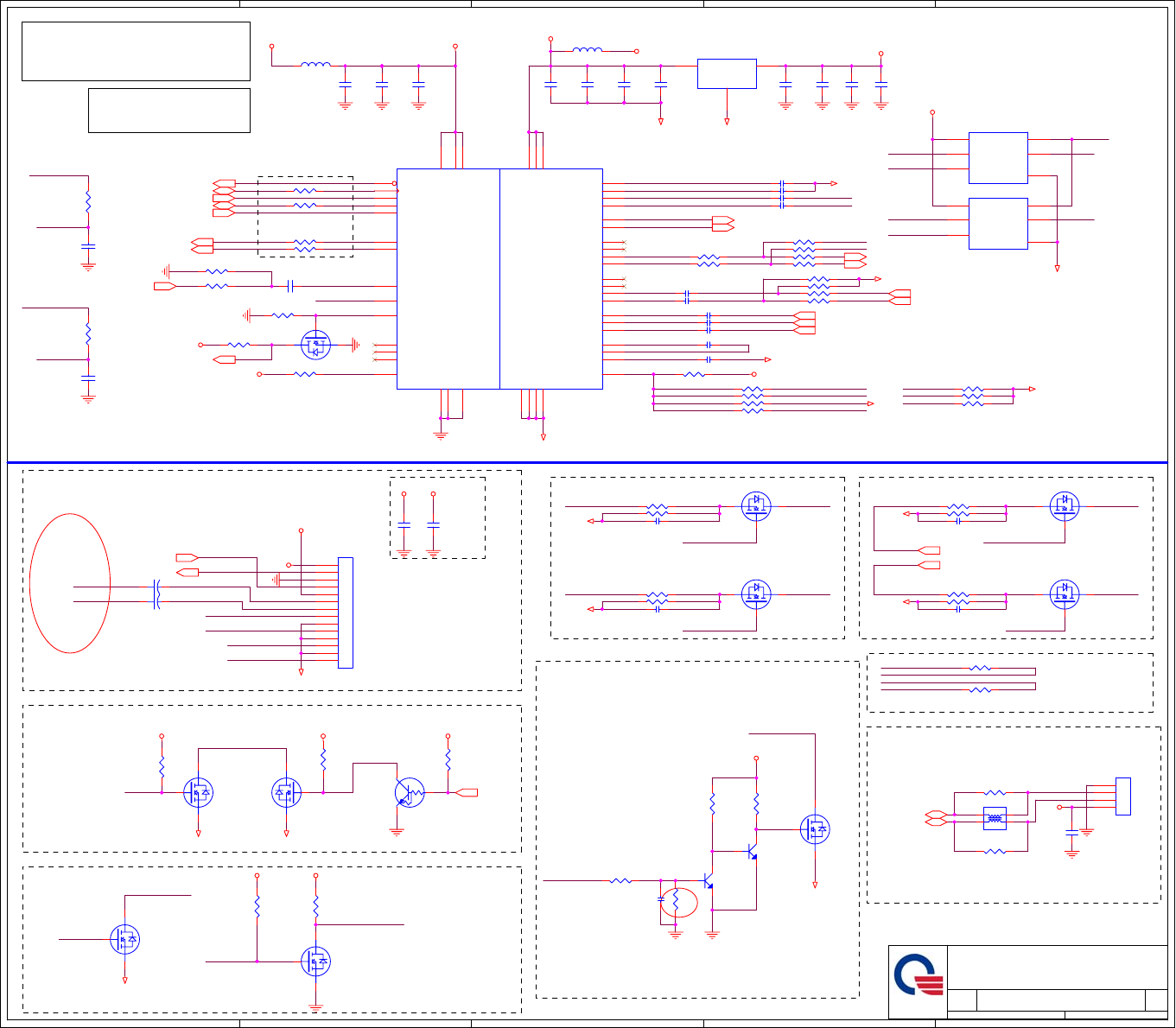Click the common-mode choke symbol in blue box
Viewport: 1176px width, 1028px height.
[995, 818]
